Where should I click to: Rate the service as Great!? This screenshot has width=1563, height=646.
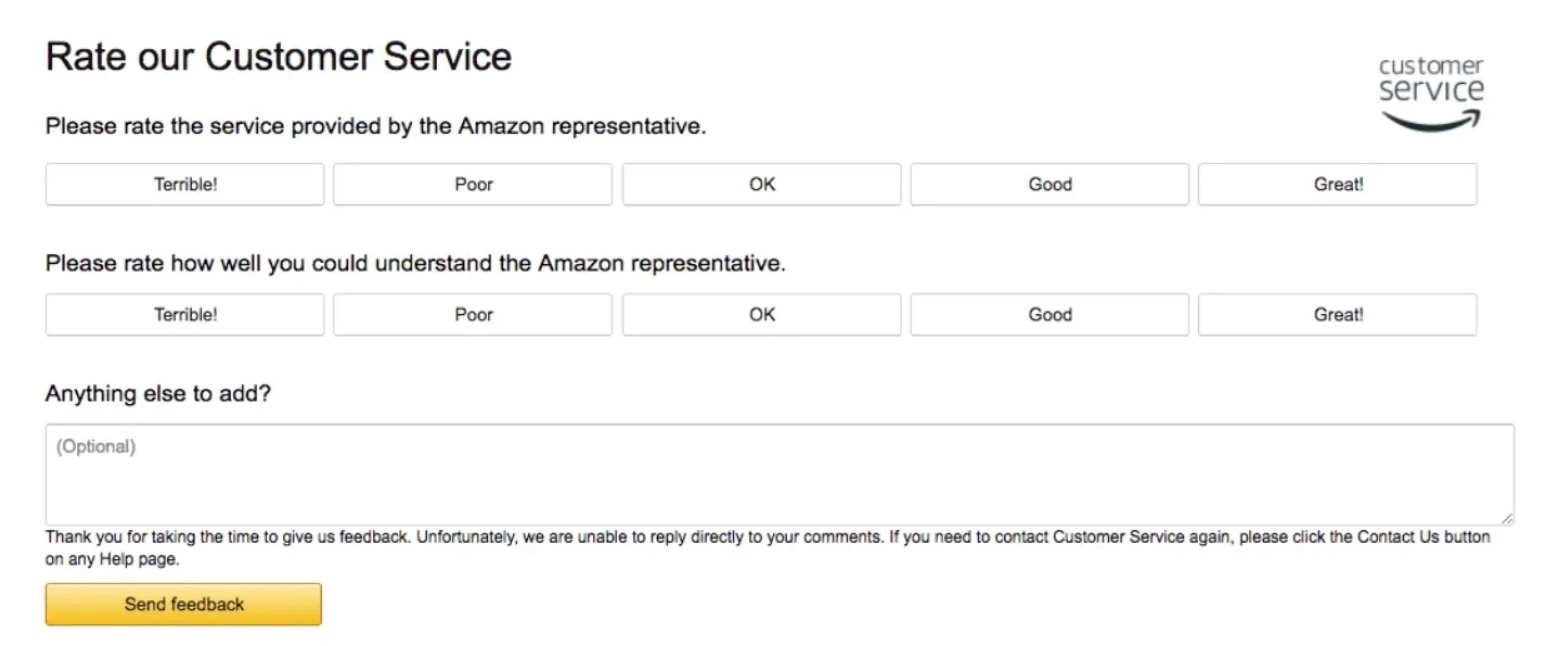[x=1337, y=184]
